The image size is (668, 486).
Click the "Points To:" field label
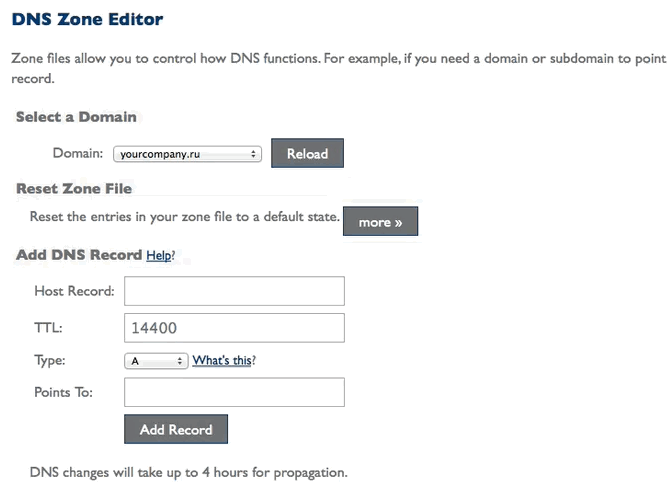pos(63,392)
